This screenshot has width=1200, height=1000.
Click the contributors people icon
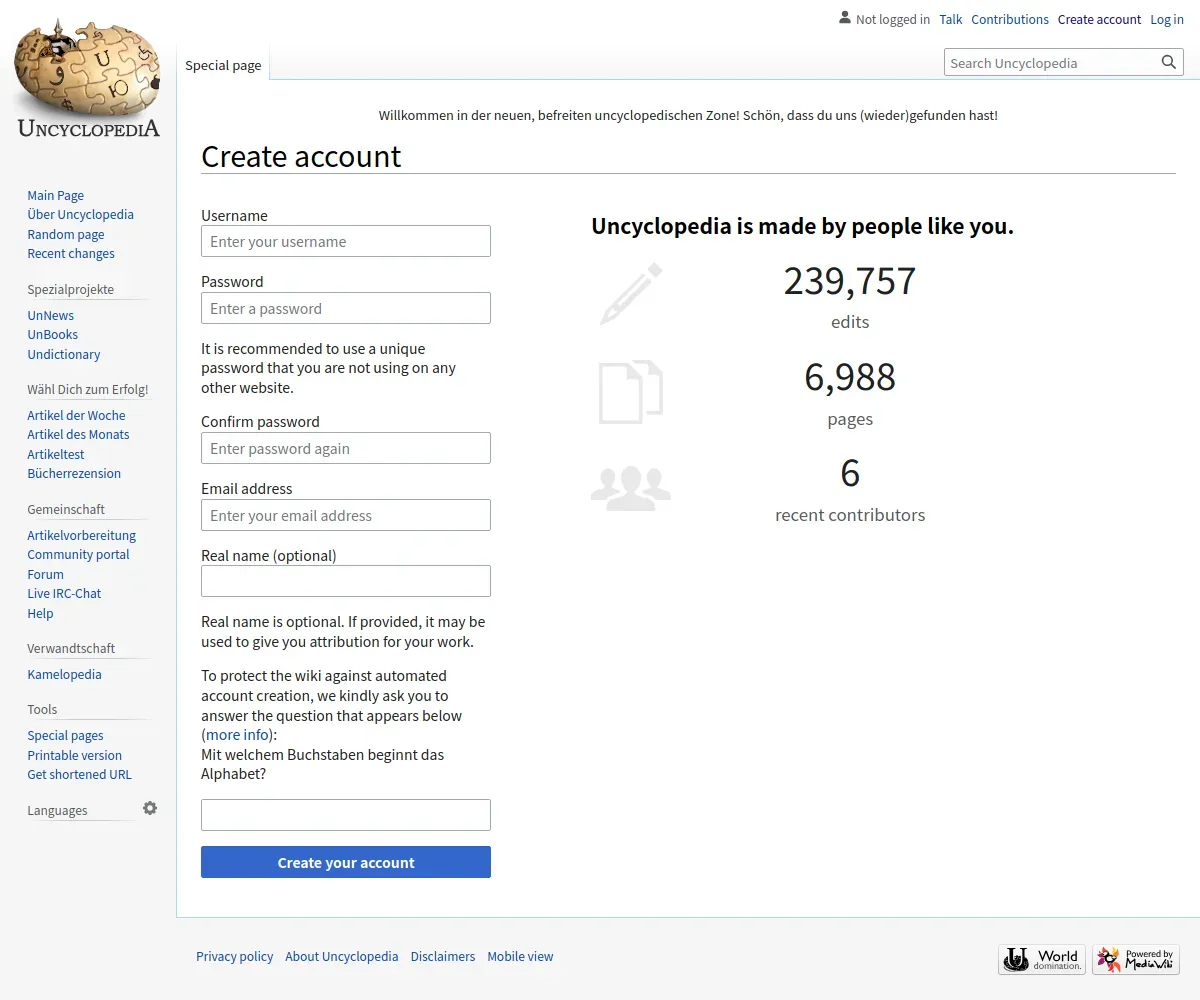(631, 488)
